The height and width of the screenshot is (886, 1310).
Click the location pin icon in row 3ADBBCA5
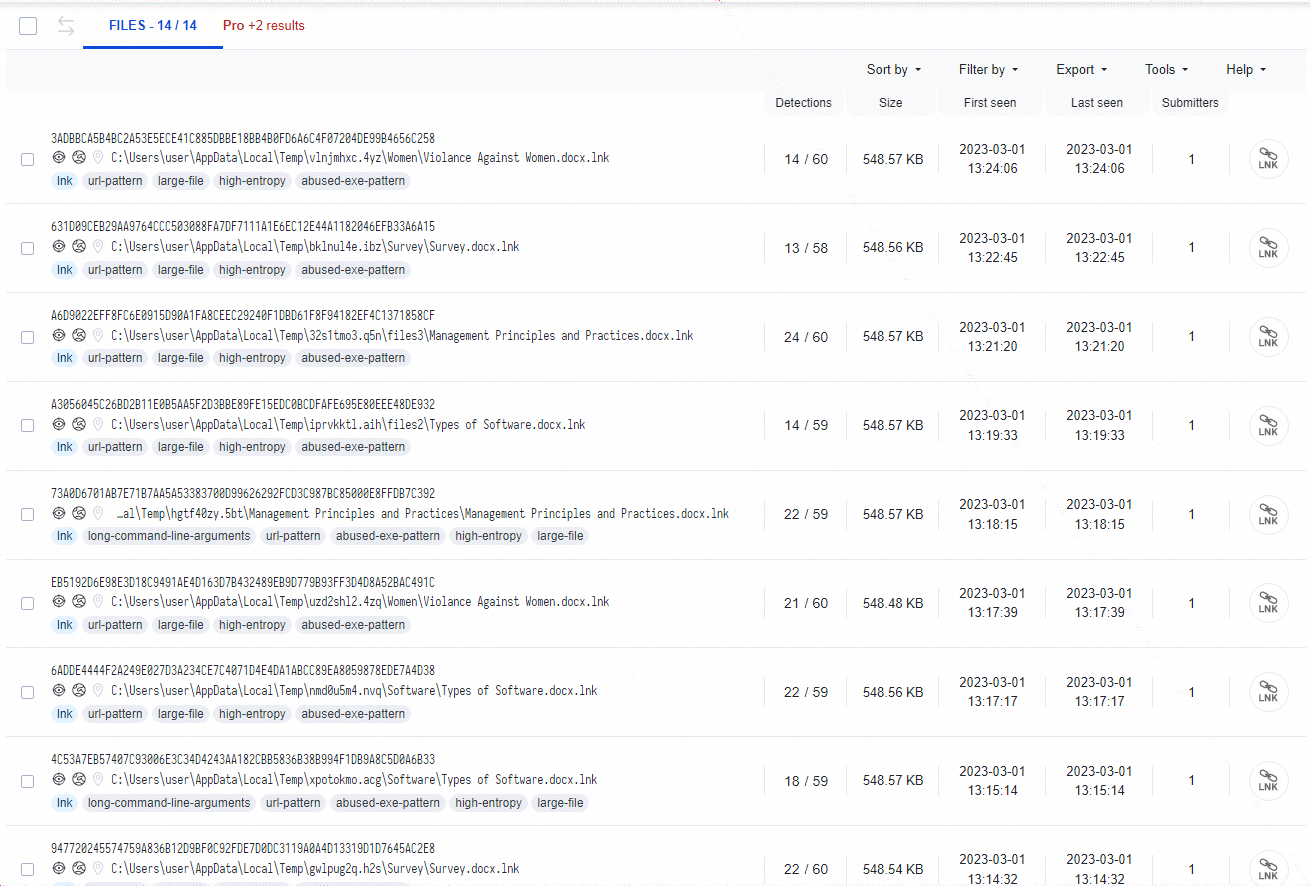[98, 158]
